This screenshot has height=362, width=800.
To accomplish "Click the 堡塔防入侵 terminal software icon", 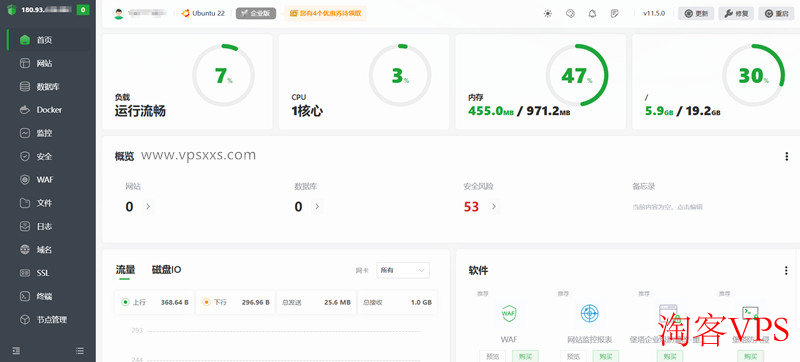I will 750,313.
